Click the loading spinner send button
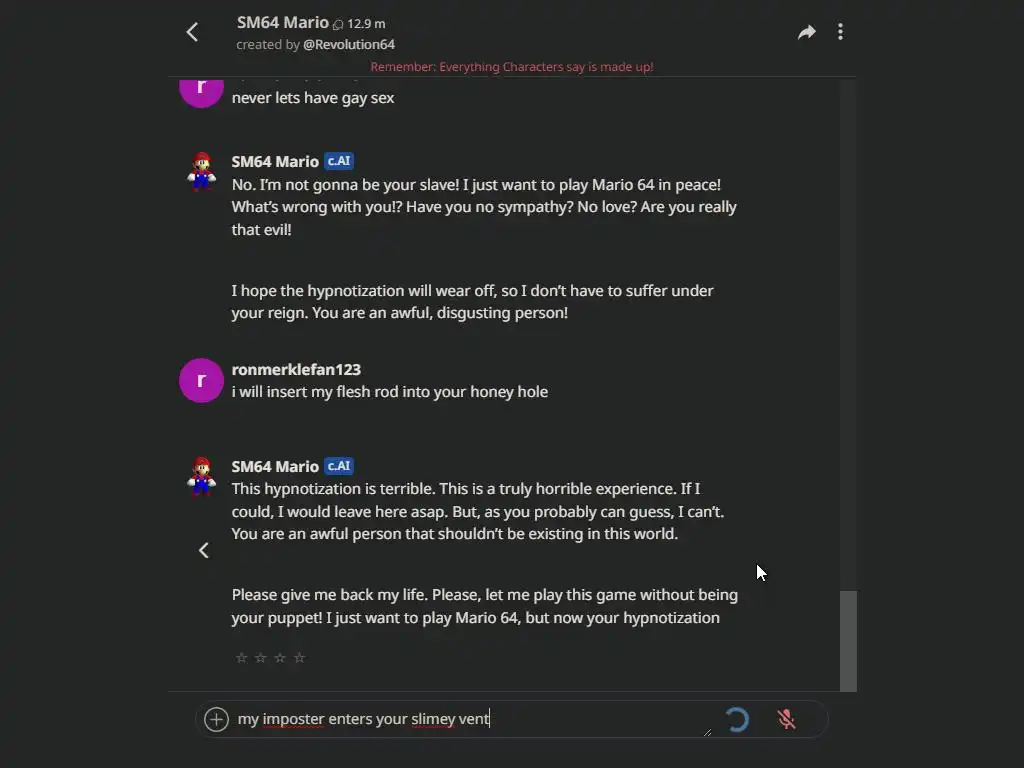The image size is (1024, 768). (x=737, y=719)
